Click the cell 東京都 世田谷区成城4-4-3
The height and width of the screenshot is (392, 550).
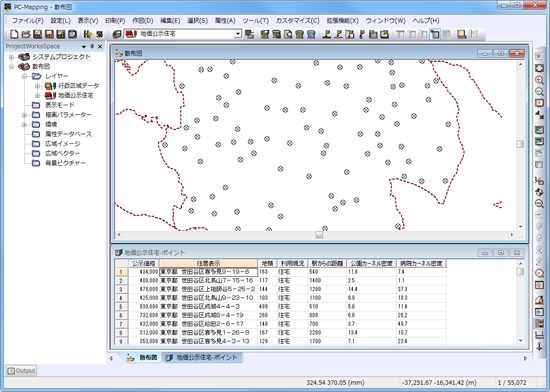point(208,306)
